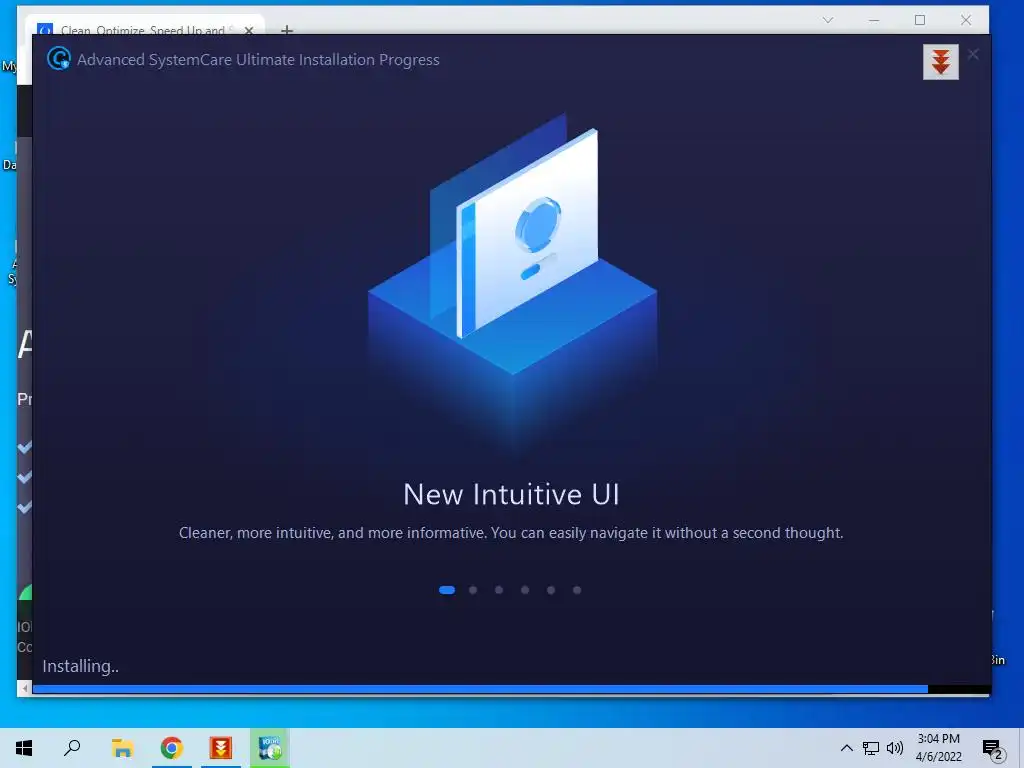Open network status tray icon
This screenshot has height=768, width=1024.
coord(871,748)
